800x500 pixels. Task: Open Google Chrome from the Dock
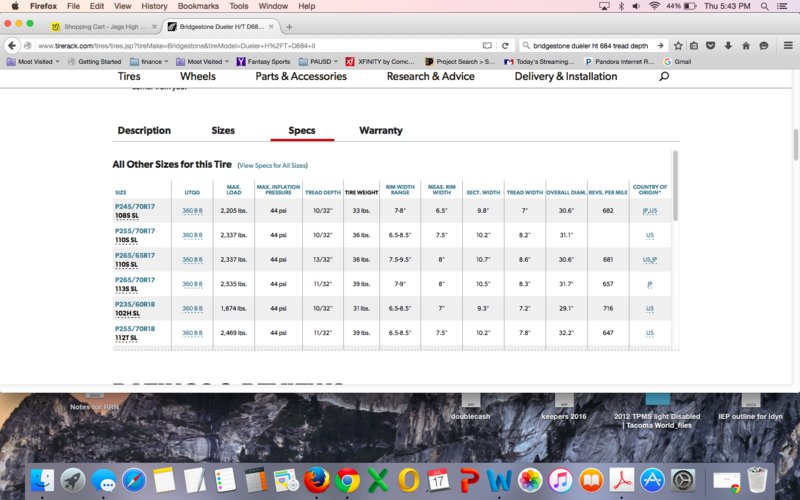pos(347,480)
